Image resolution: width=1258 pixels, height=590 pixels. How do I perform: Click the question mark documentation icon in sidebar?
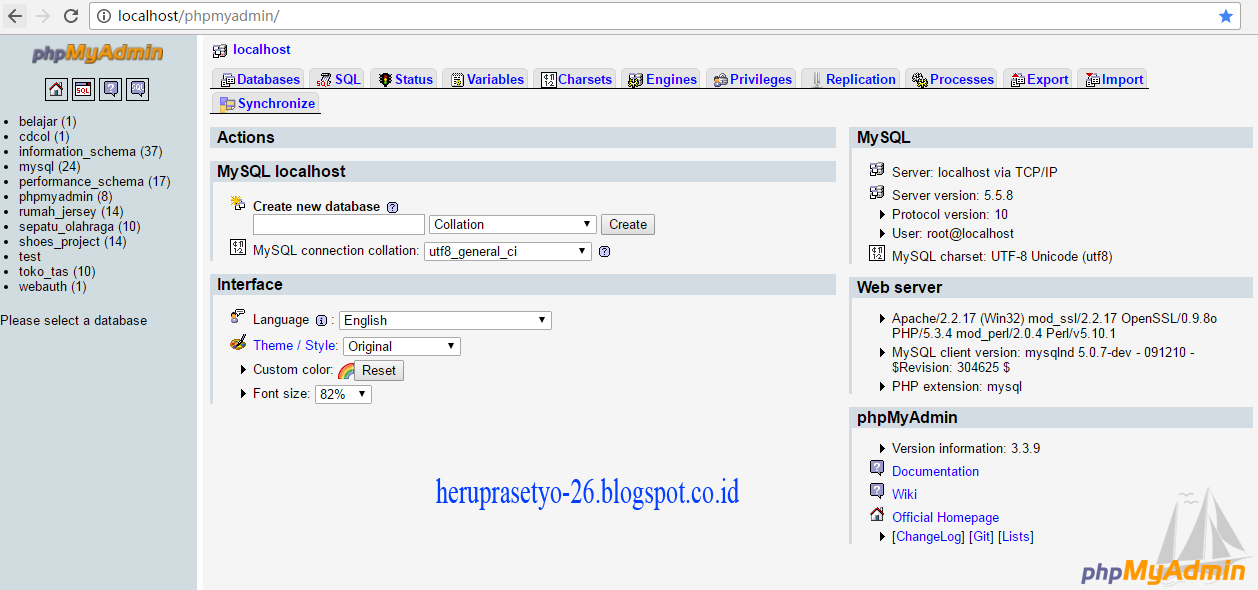pyautogui.click(x=110, y=89)
